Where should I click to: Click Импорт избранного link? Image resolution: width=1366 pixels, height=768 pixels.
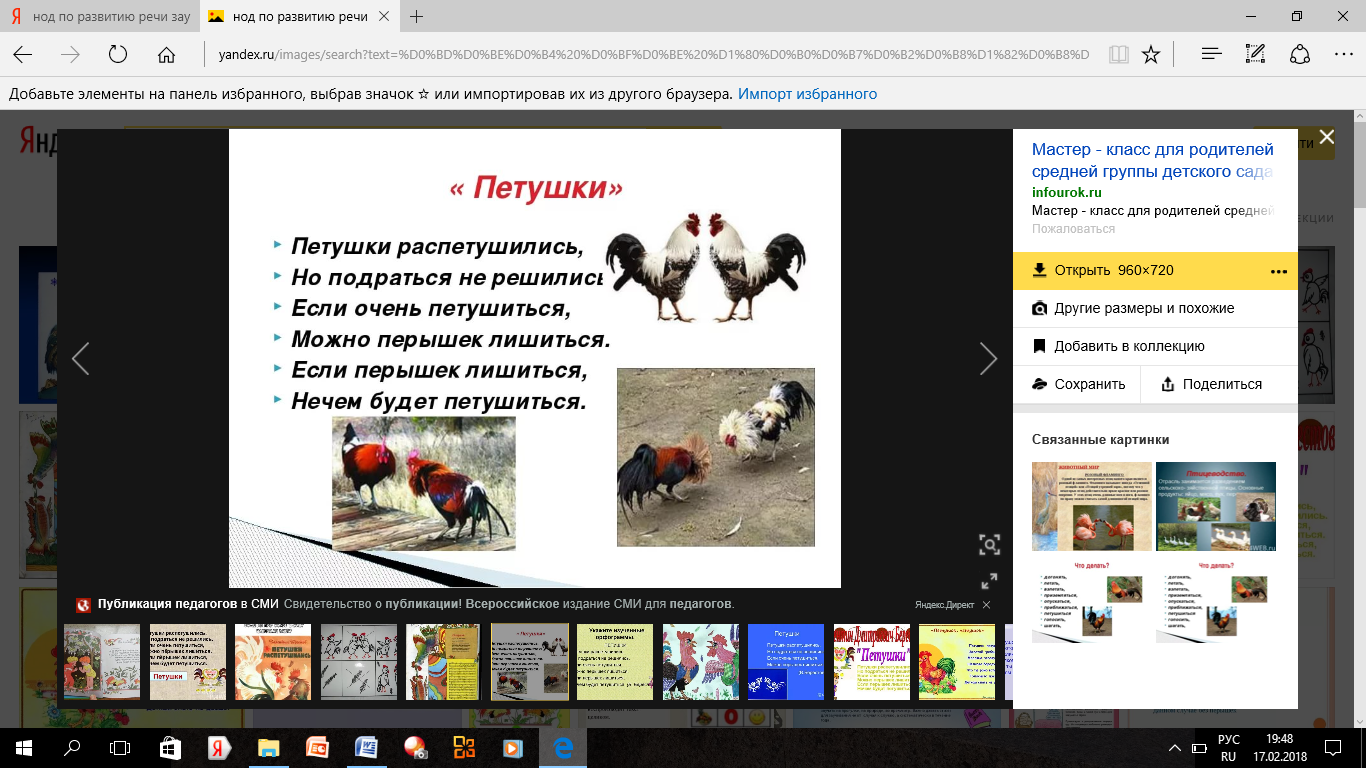[x=807, y=94]
